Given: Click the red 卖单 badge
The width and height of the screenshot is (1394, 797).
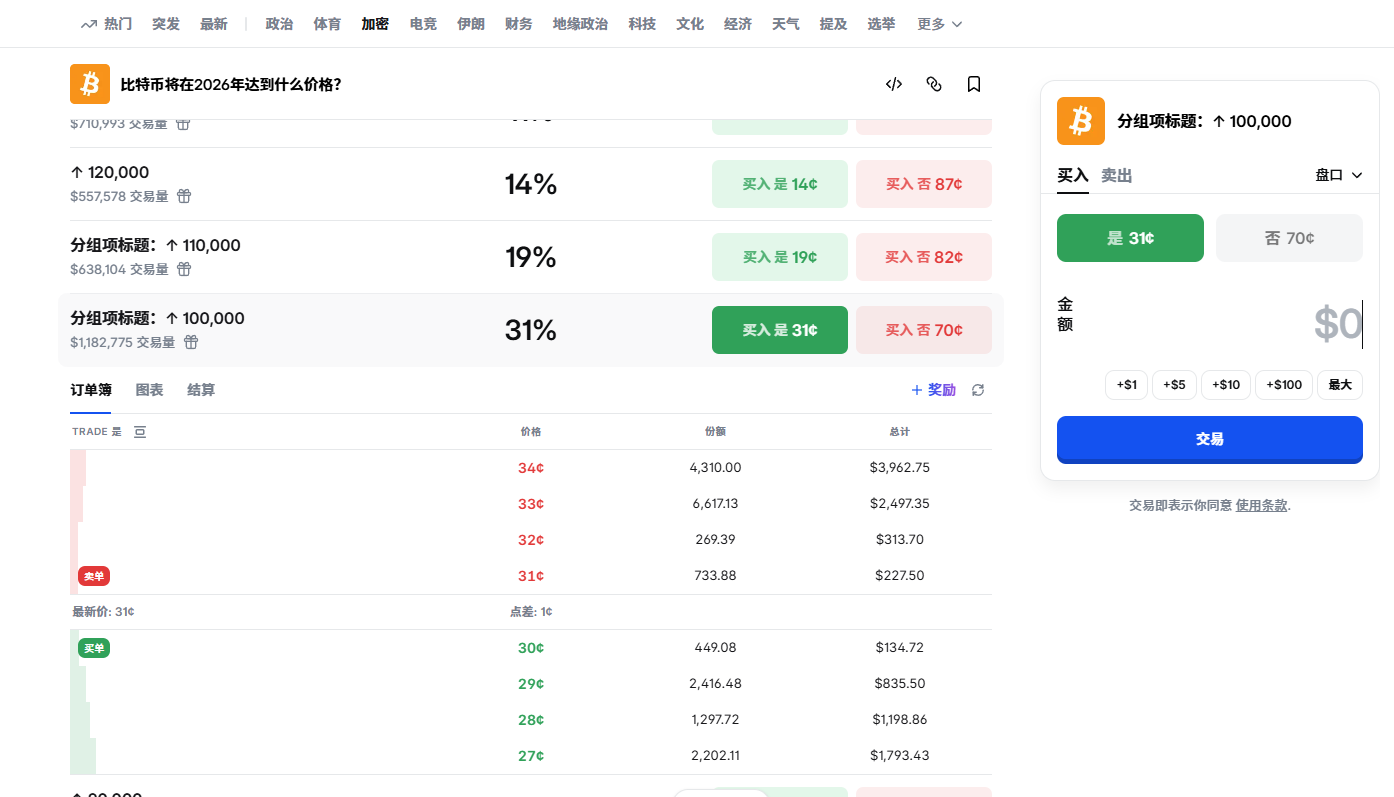Looking at the screenshot, I should pos(94,576).
